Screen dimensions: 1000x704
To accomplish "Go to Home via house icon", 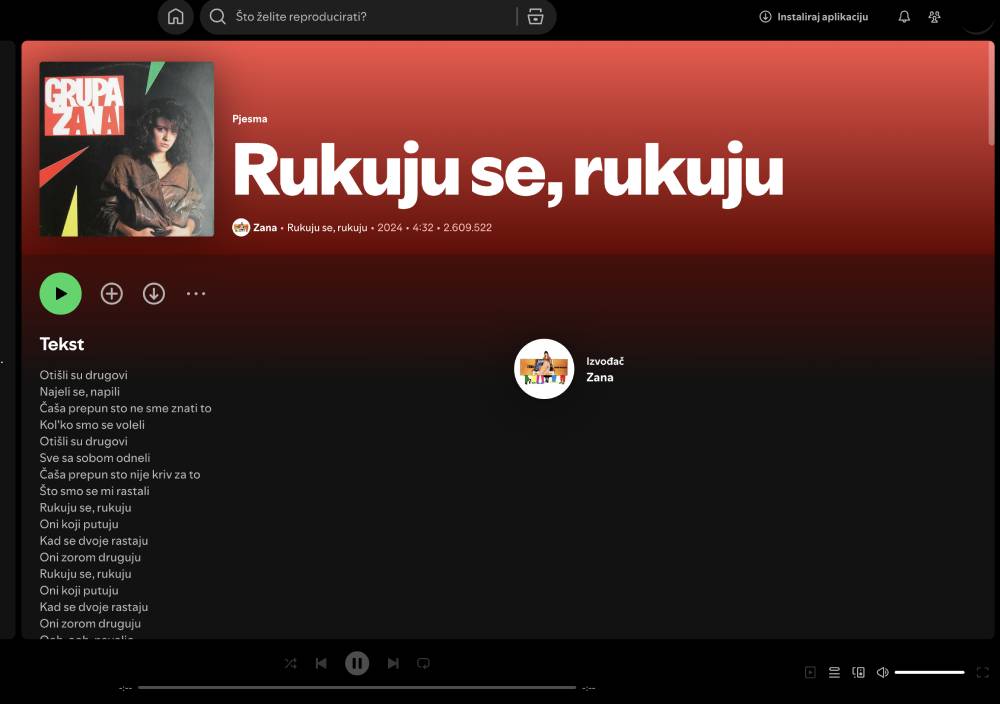I will 175,17.
